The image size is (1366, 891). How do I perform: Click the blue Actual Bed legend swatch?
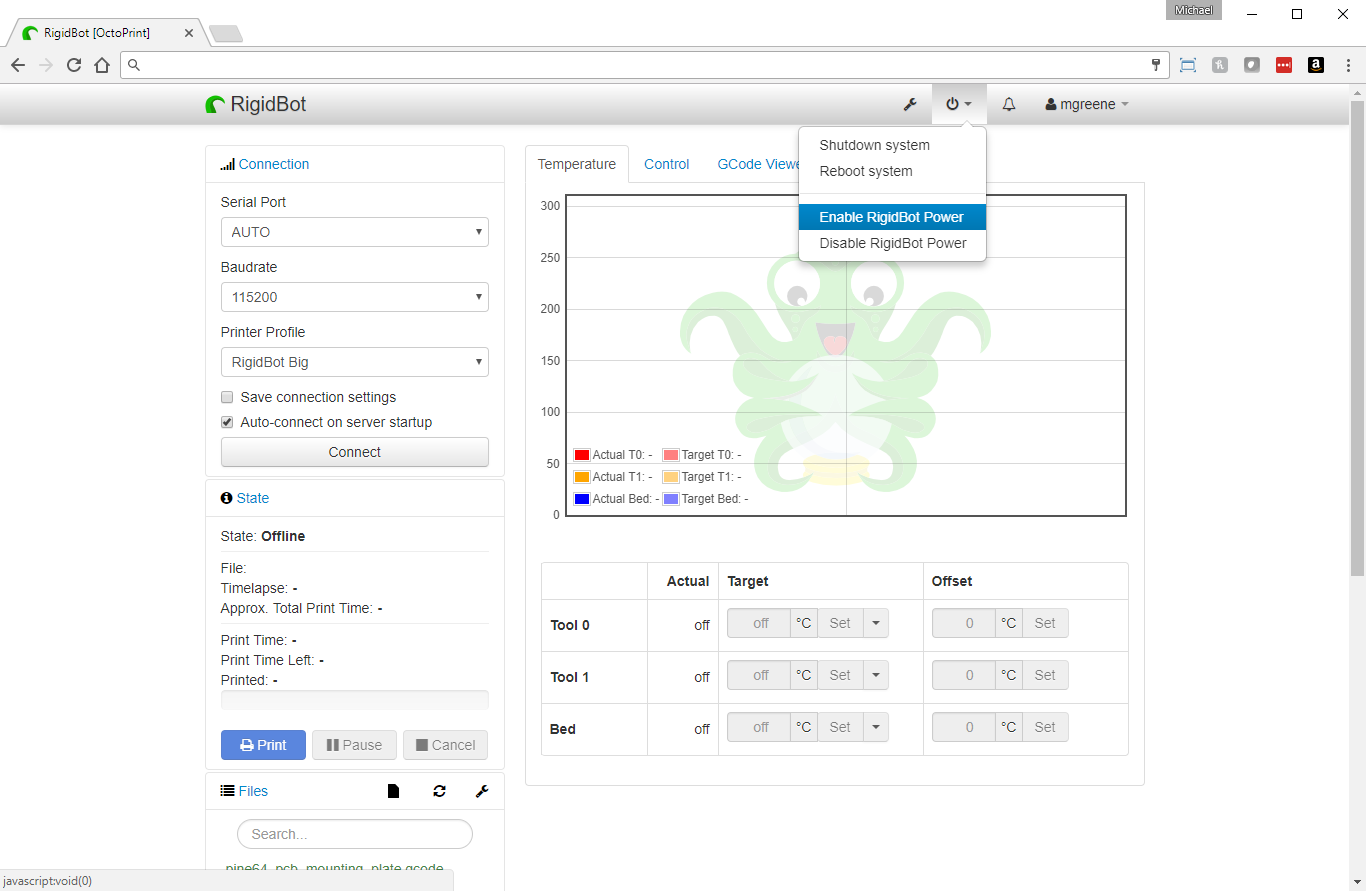pyautogui.click(x=582, y=499)
